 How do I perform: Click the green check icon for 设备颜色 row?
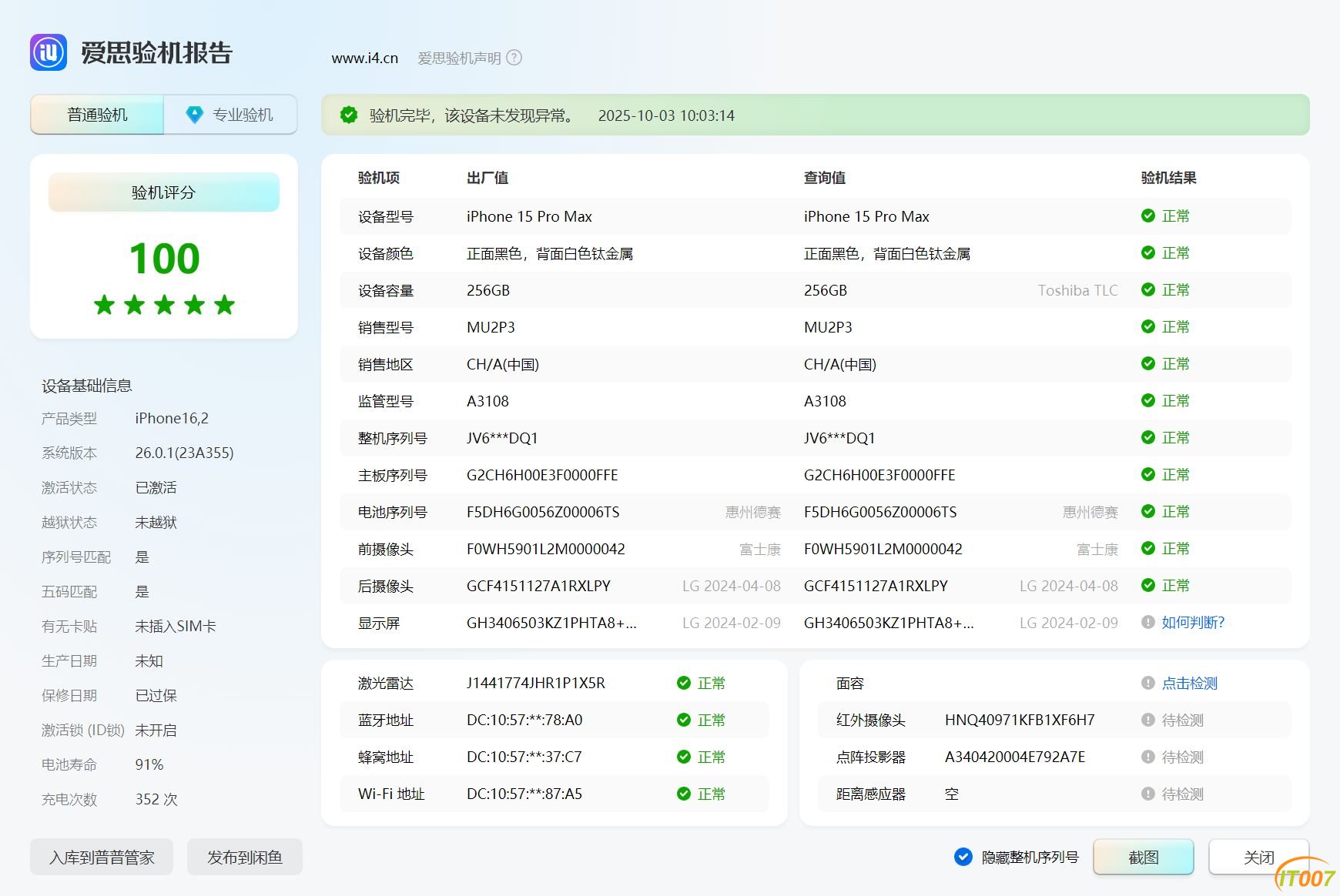tap(1148, 253)
